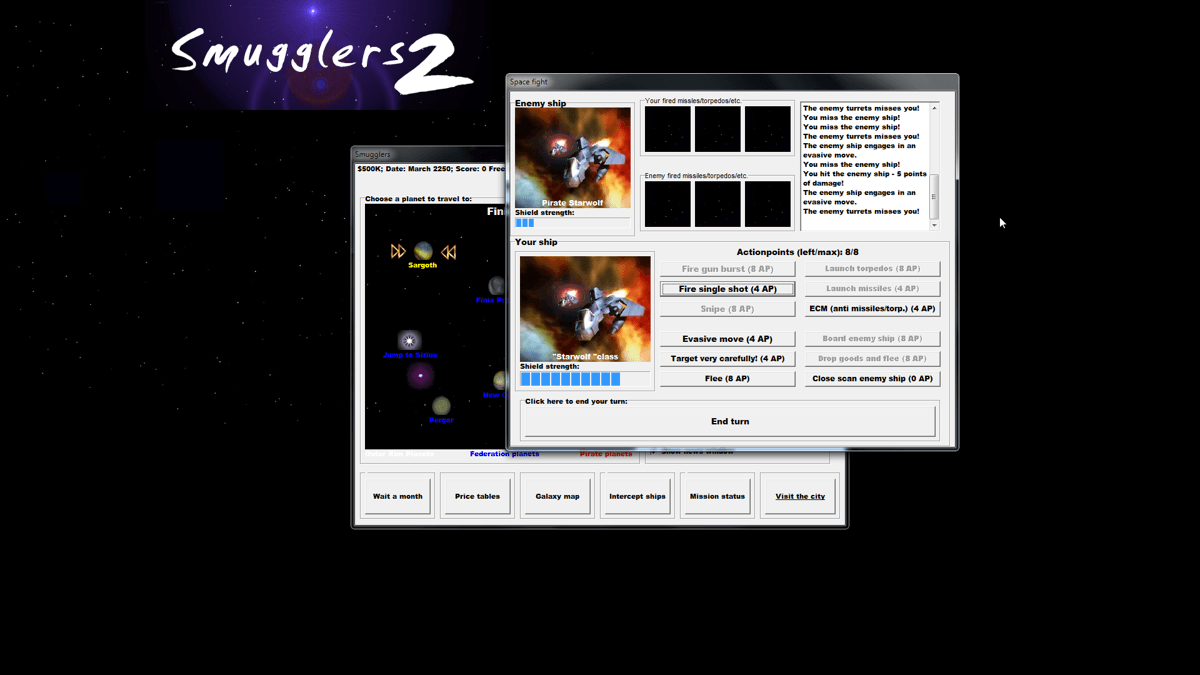Click the Actionpoints (left/max) 8/8 text
The width and height of the screenshot is (1200, 675).
point(797,252)
